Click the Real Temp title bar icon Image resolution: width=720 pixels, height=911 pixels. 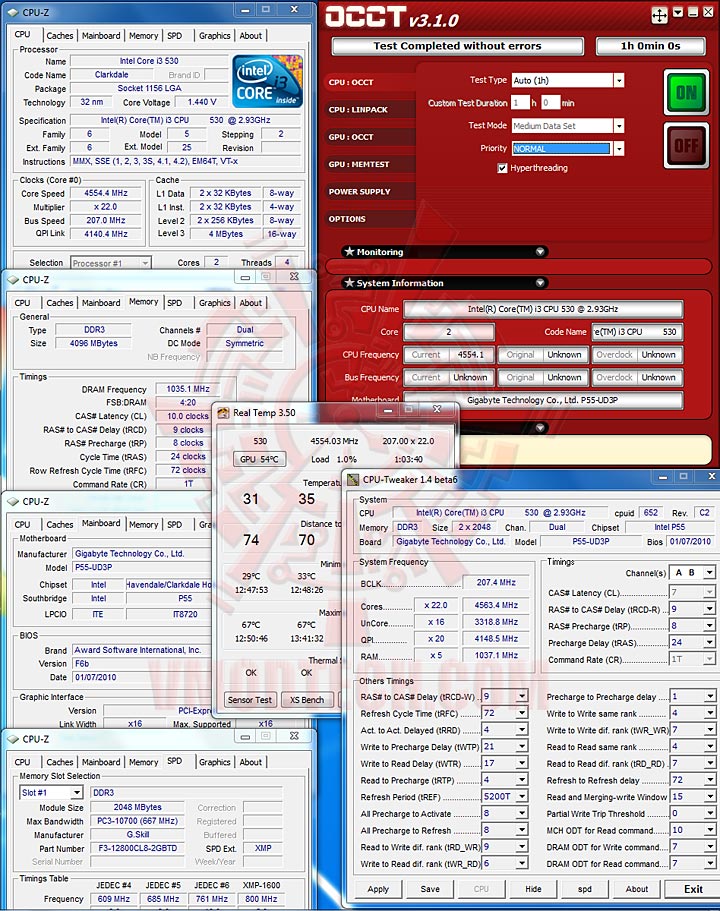click(223, 413)
